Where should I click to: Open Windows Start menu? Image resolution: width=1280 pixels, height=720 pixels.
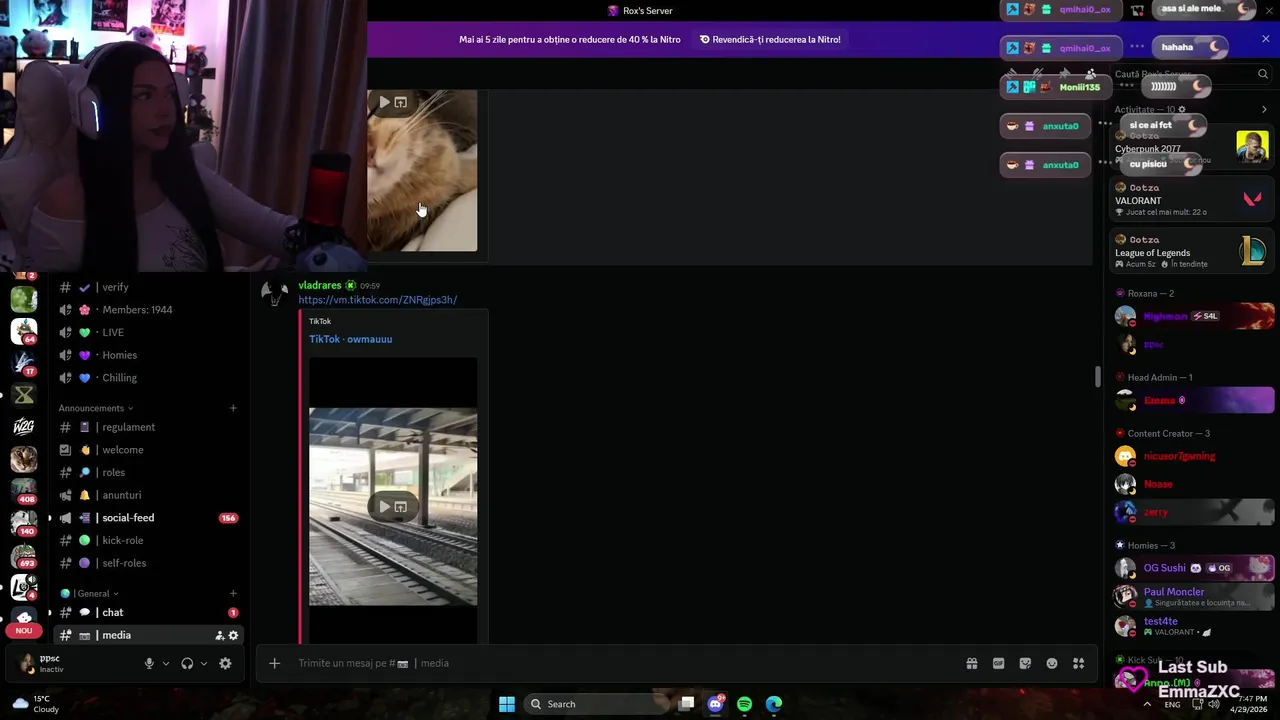click(x=507, y=704)
